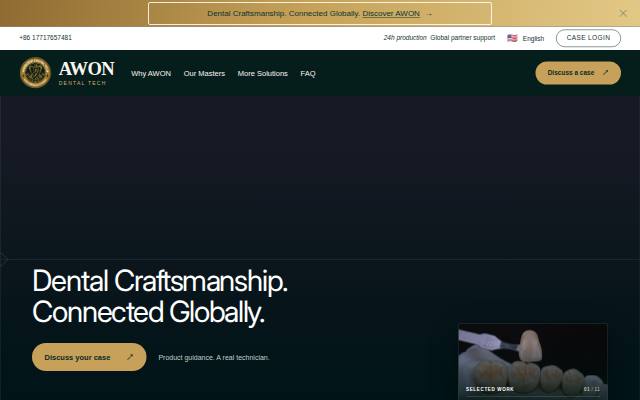Image resolution: width=640 pixels, height=400 pixels.
Task: Open the Why AWON menu item
Action: pos(151,73)
